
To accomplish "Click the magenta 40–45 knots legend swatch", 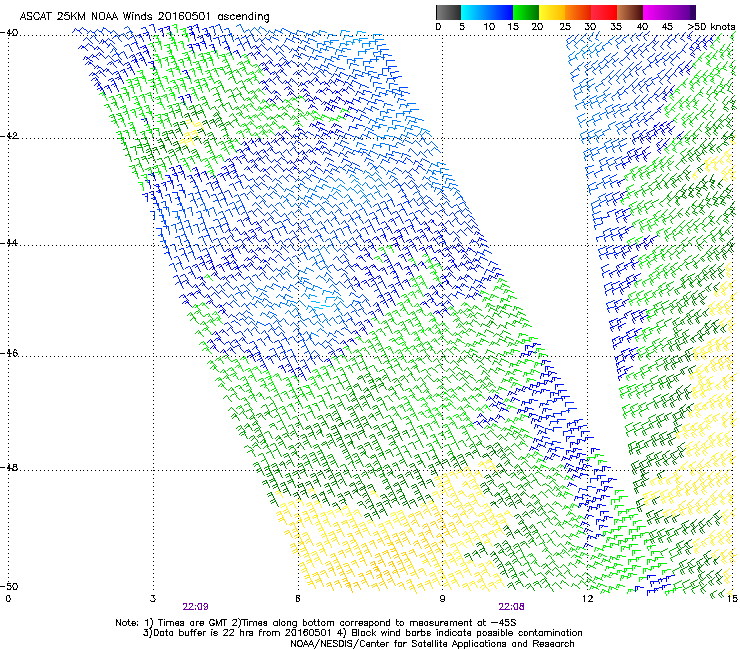I will click(x=656, y=12).
